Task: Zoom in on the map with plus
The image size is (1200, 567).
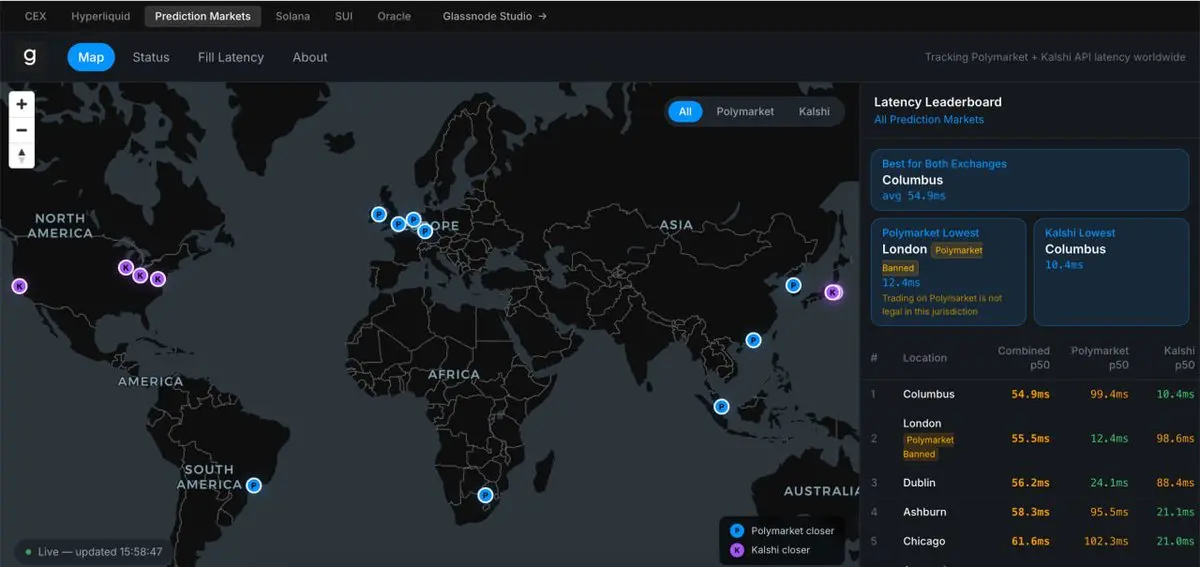Action: [21, 103]
